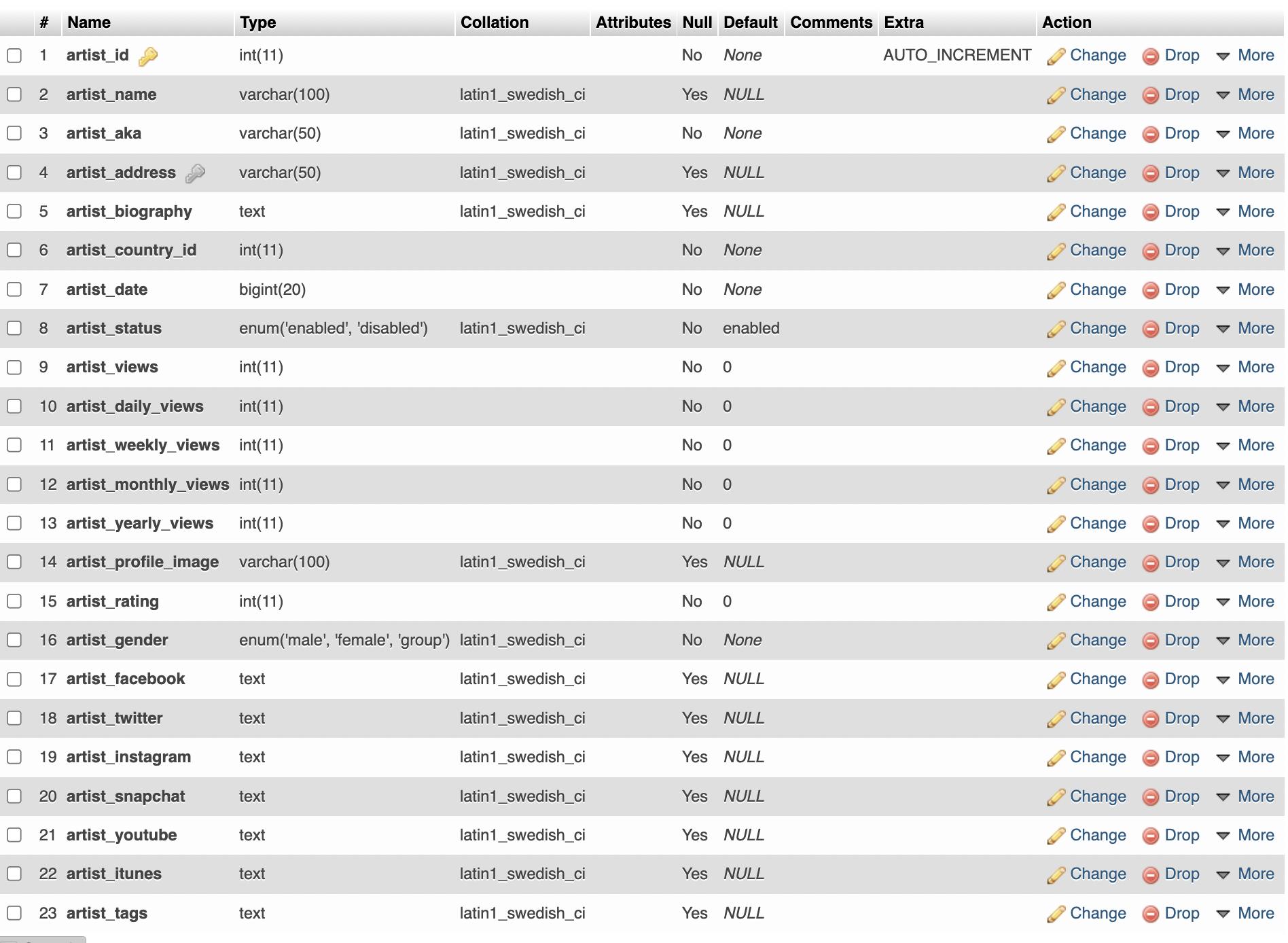Click red drop icon in artist_snapchat row

coord(1150,798)
